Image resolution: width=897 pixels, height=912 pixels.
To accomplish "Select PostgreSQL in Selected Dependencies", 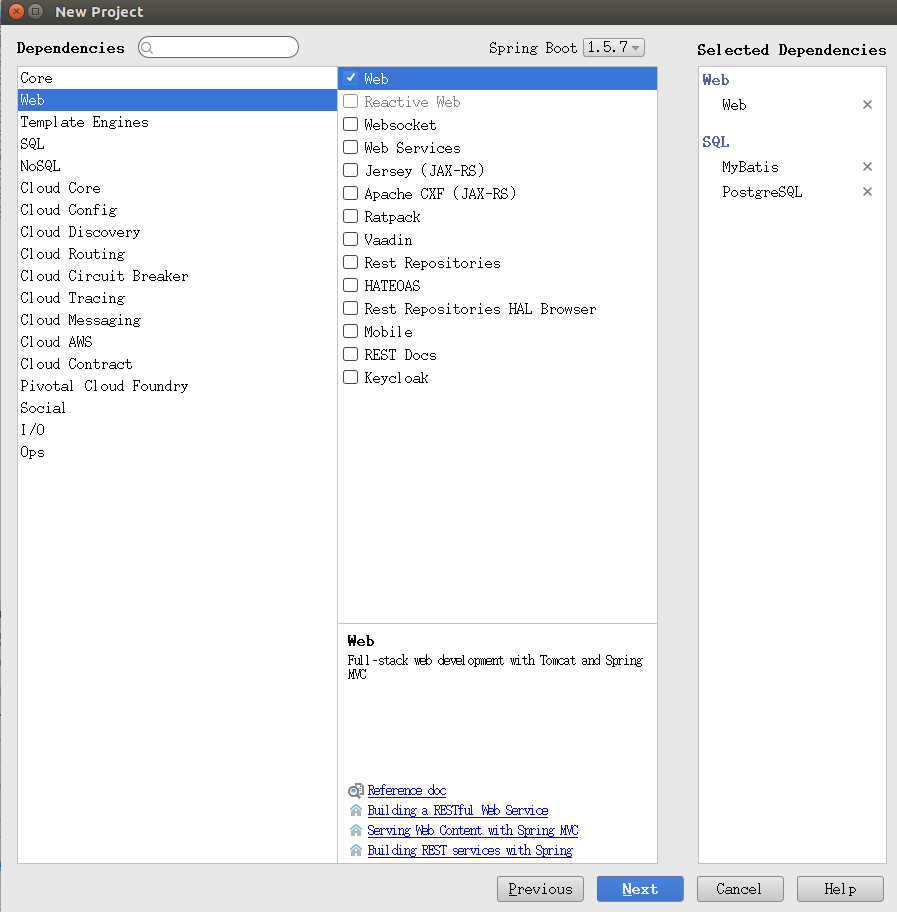I will tap(762, 192).
